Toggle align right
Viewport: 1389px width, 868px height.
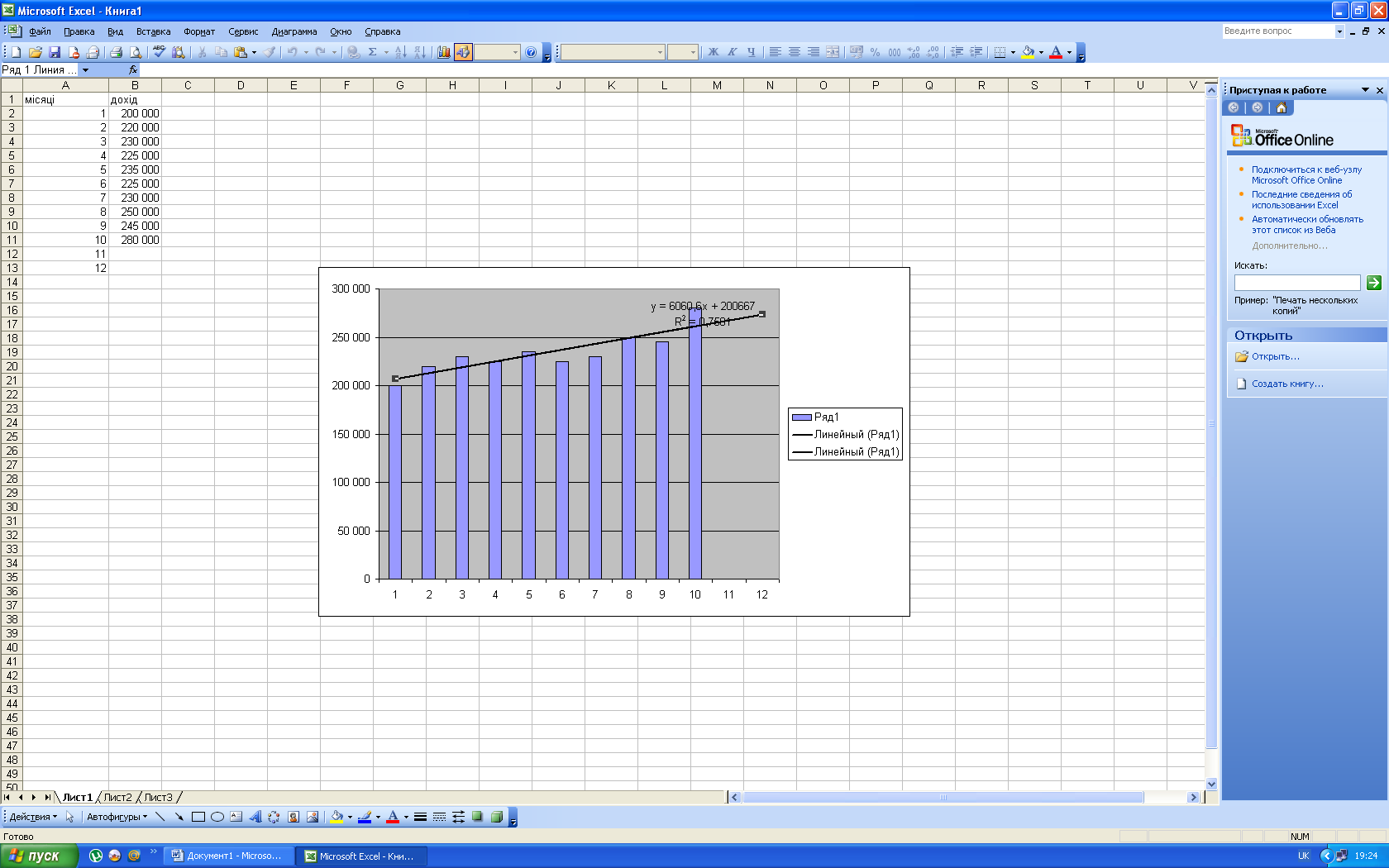814,52
